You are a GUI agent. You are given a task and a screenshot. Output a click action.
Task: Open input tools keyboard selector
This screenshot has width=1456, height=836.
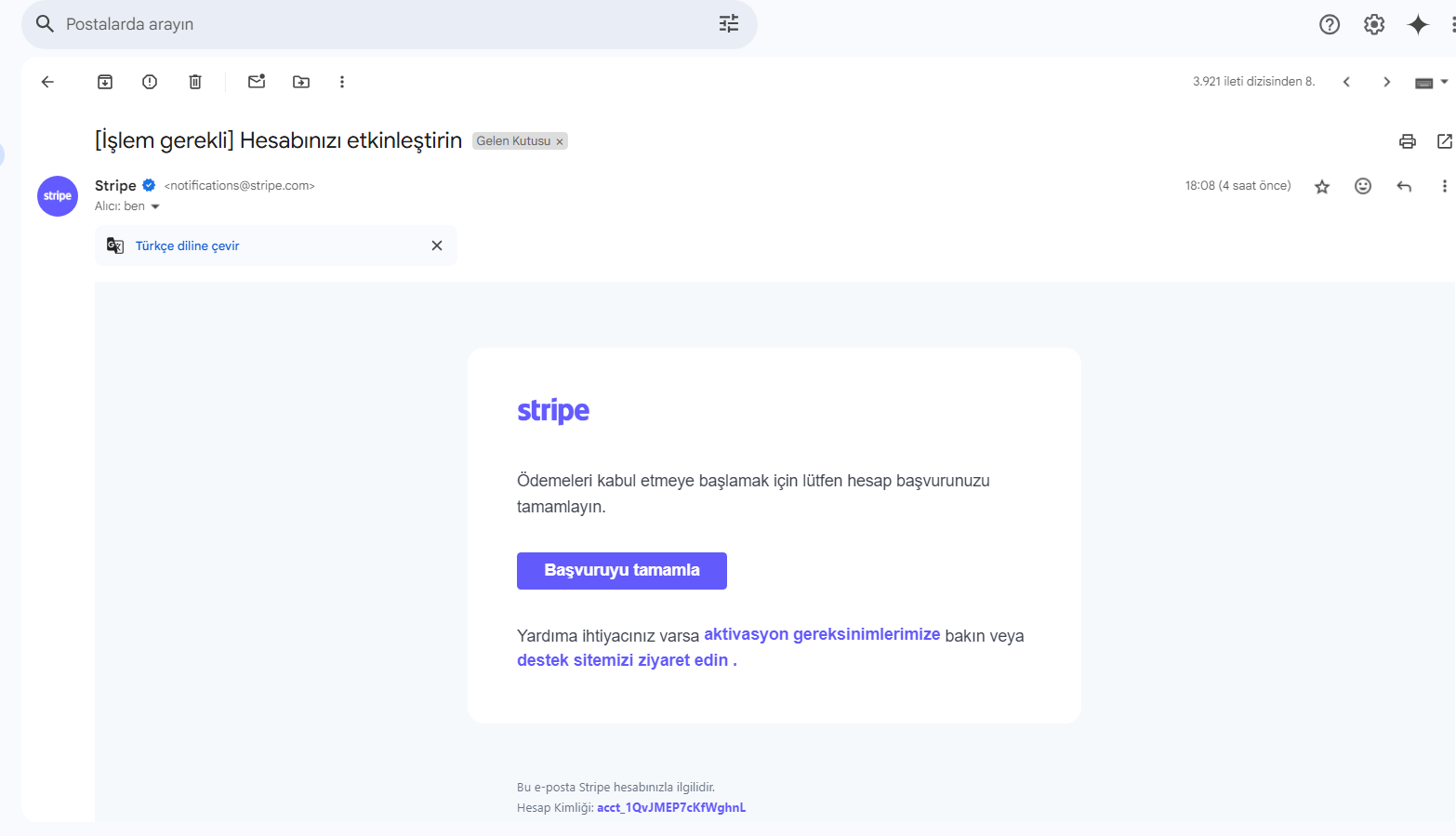[1432, 83]
